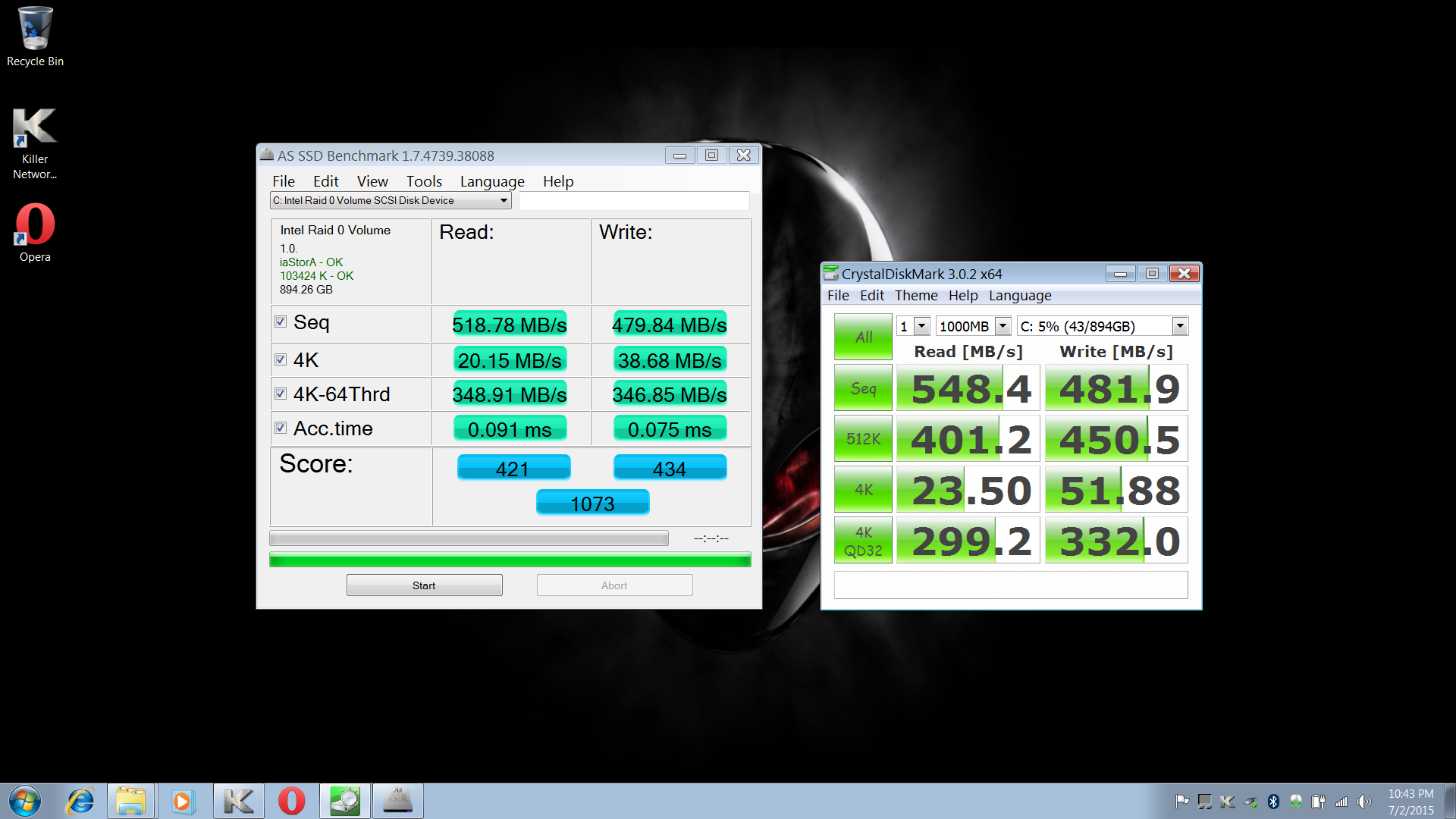Open Action Center flag in system tray

[x=1181, y=802]
